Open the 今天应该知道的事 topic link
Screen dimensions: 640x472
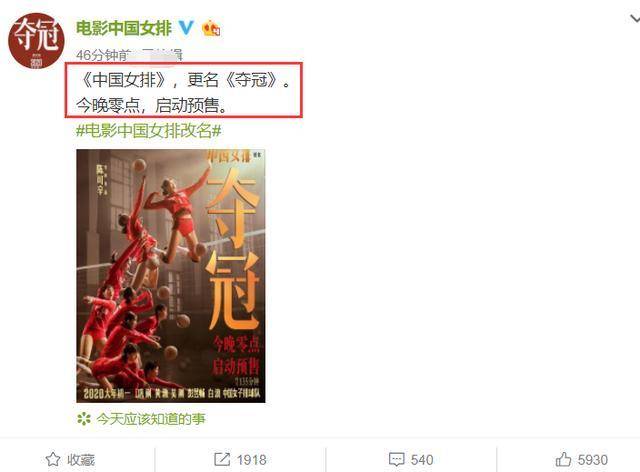[x=151, y=419]
